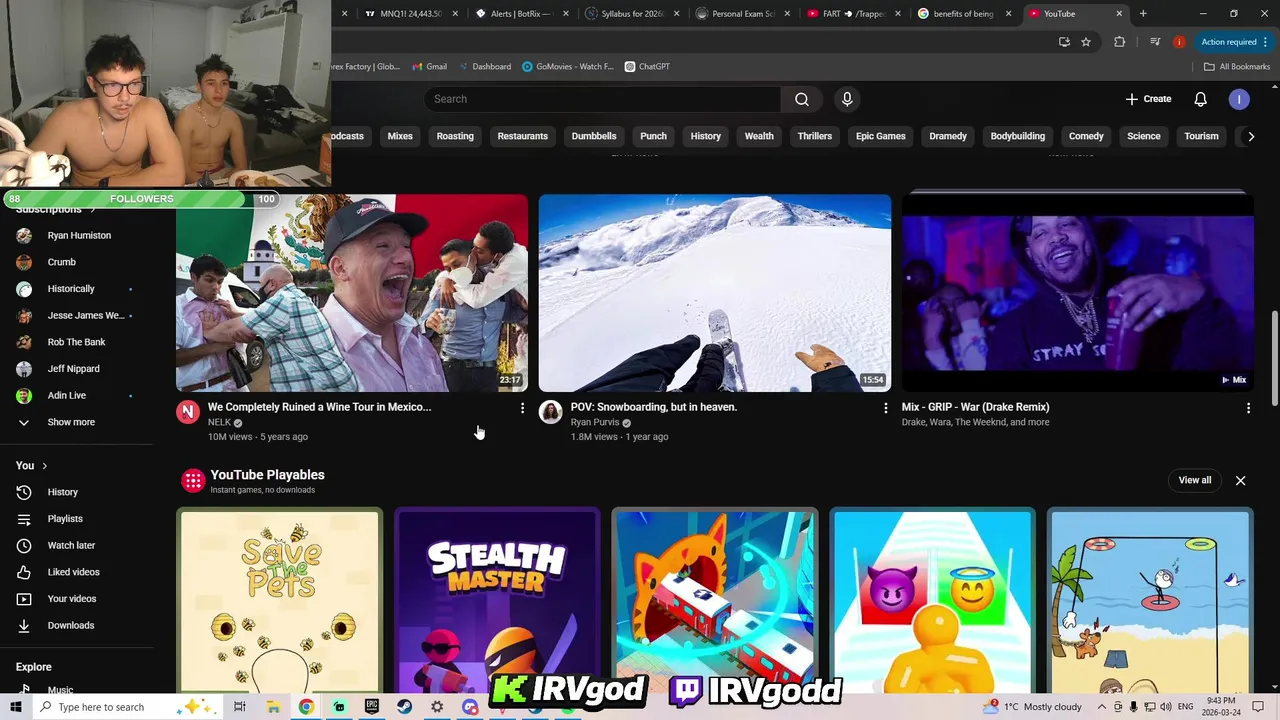The image size is (1280, 720).
Task: Click the page vertical scrollbar thumb
Action: pos(1274,358)
